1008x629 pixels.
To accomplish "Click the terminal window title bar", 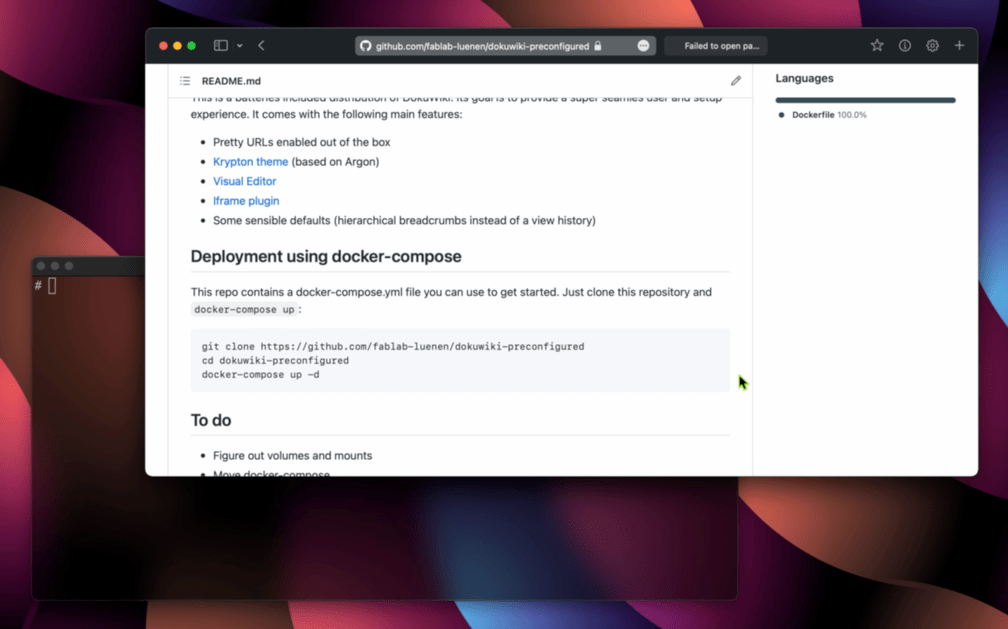I will click(89, 266).
